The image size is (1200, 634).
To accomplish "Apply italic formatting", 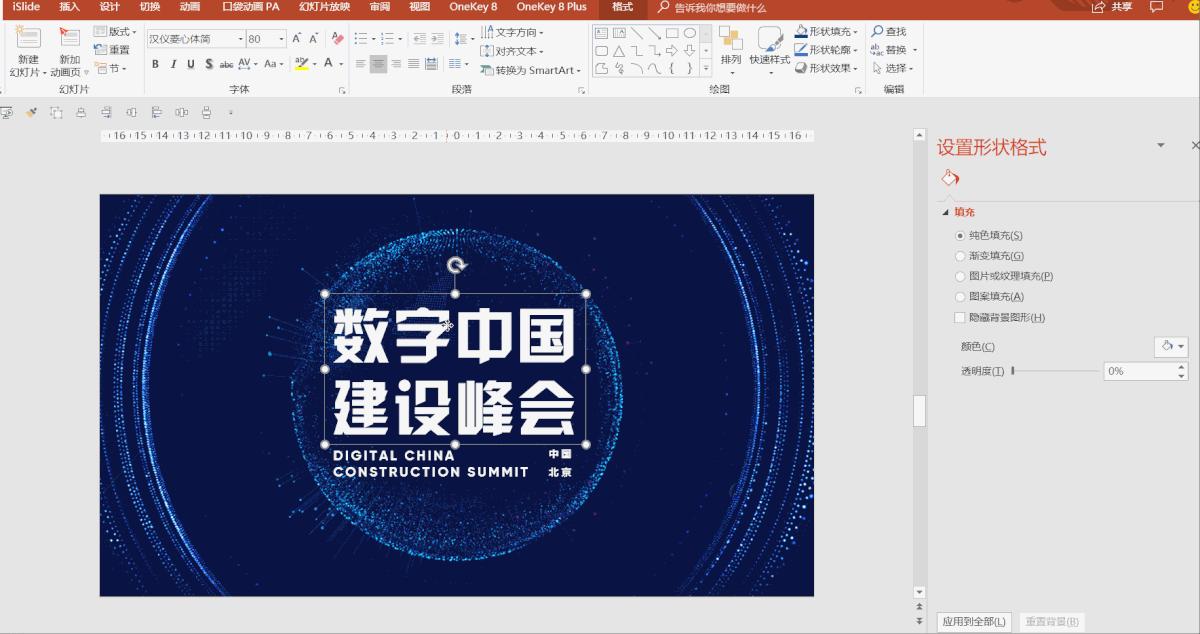I will click(171, 62).
